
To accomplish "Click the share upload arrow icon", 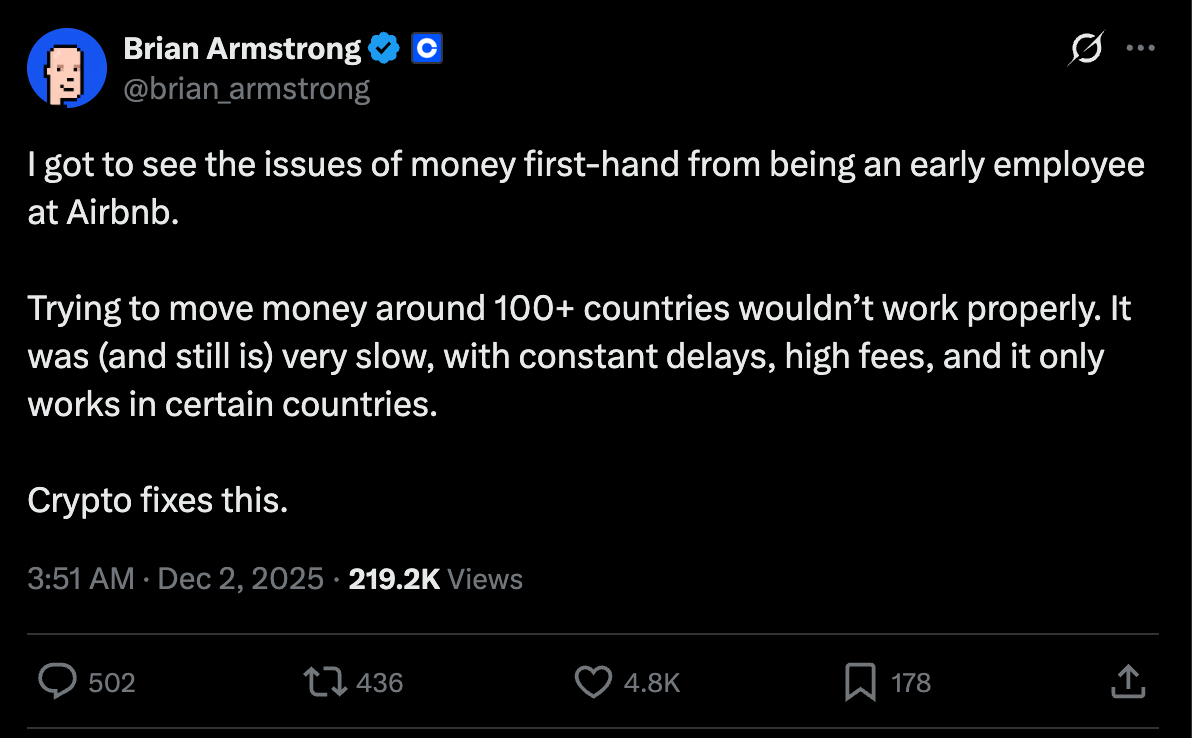I will point(1127,682).
